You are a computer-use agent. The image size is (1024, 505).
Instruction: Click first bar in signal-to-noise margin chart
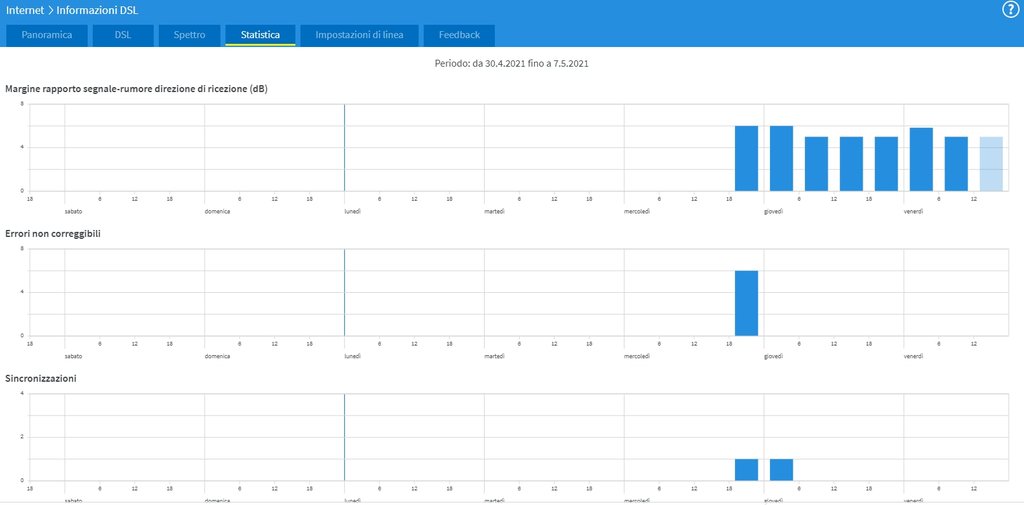point(746,158)
